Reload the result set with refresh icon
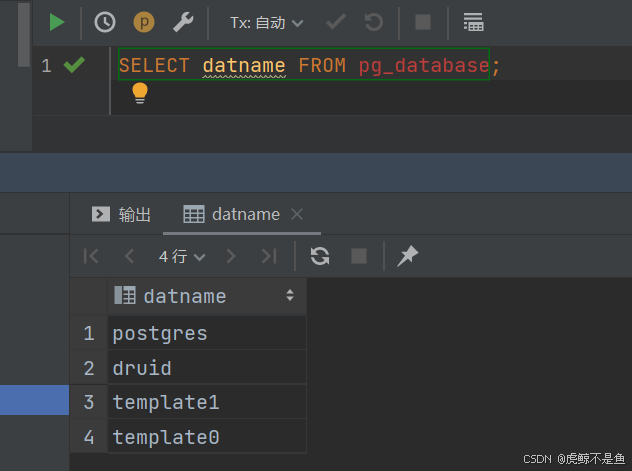This screenshot has height=471, width=632. pos(320,256)
